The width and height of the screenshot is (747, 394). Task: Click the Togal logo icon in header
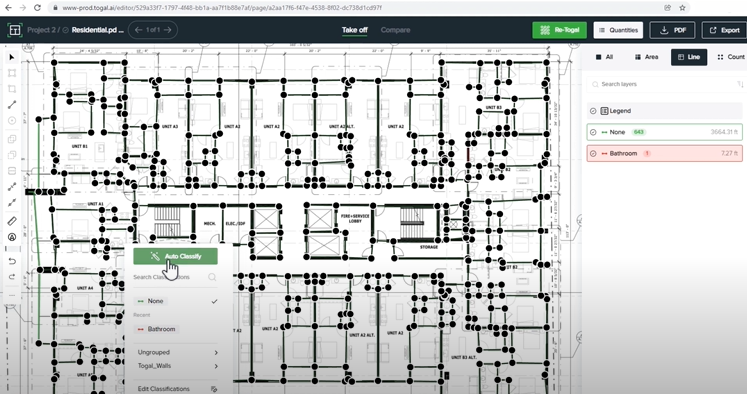tap(15, 30)
